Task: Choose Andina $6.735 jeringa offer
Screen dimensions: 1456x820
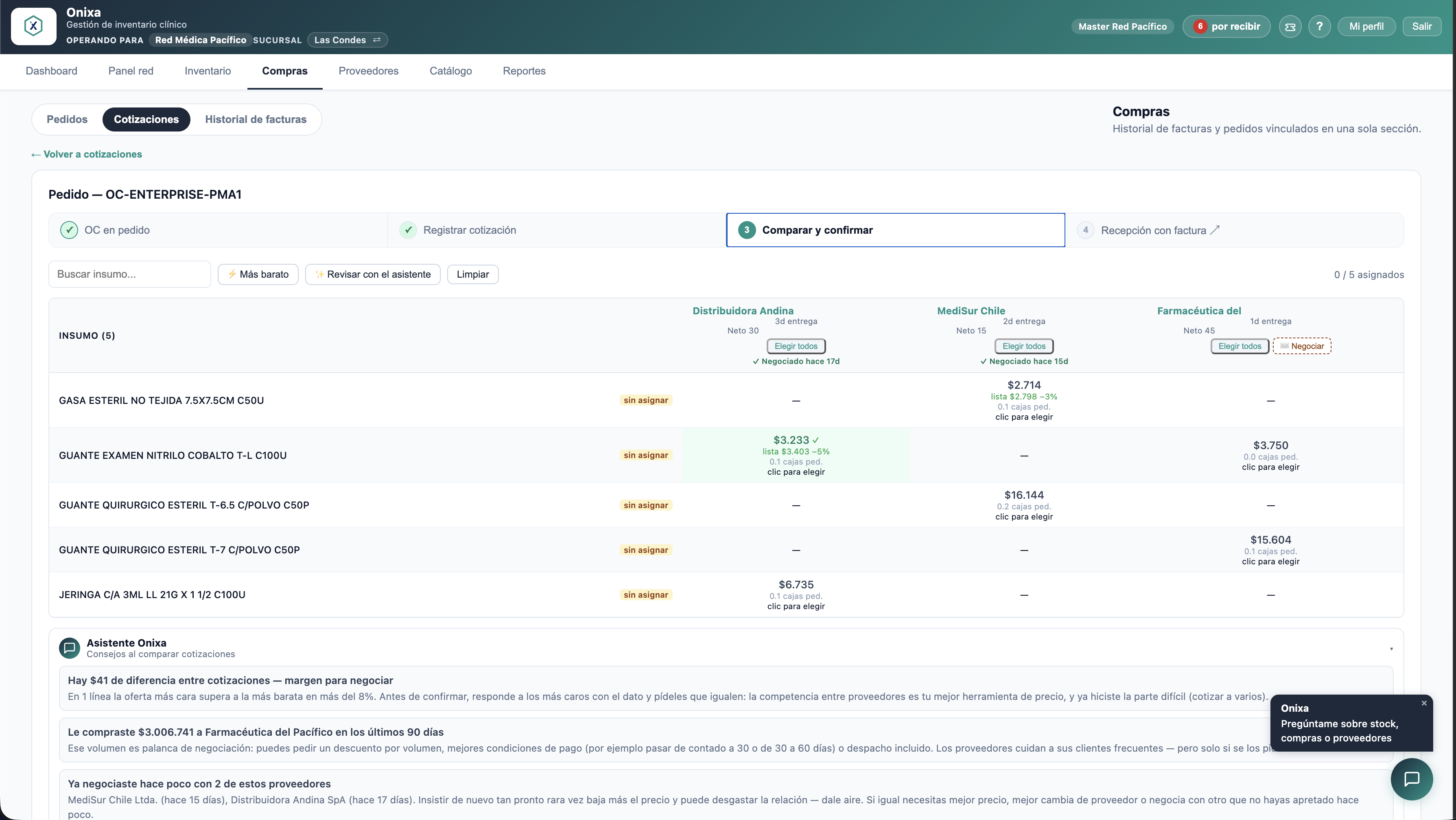Action: [796, 594]
